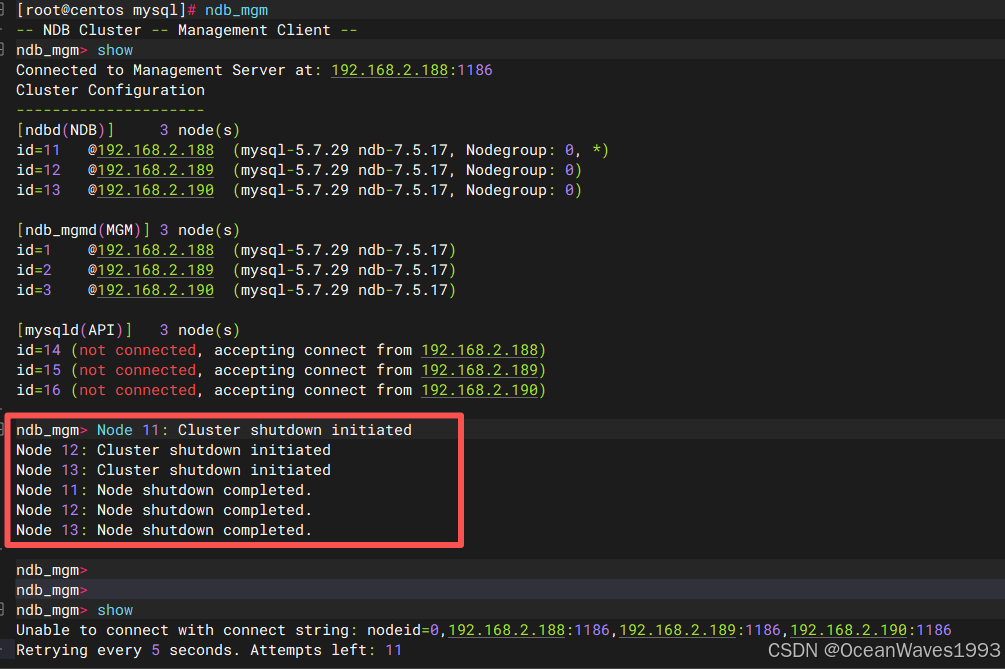Screen dimensions: 1005x669
Task: Open the IP link in the id=1 row
Action: tap(155, 250)
